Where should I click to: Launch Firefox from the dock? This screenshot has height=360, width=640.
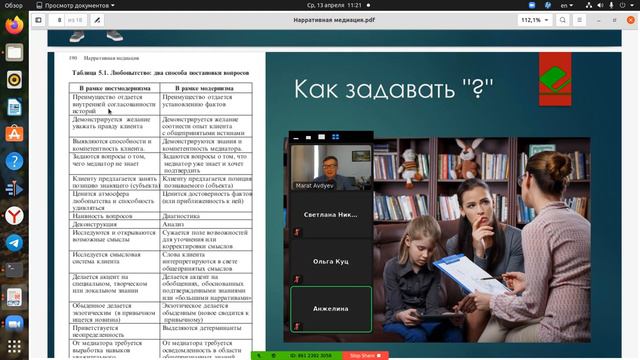(x=14, y=25)
